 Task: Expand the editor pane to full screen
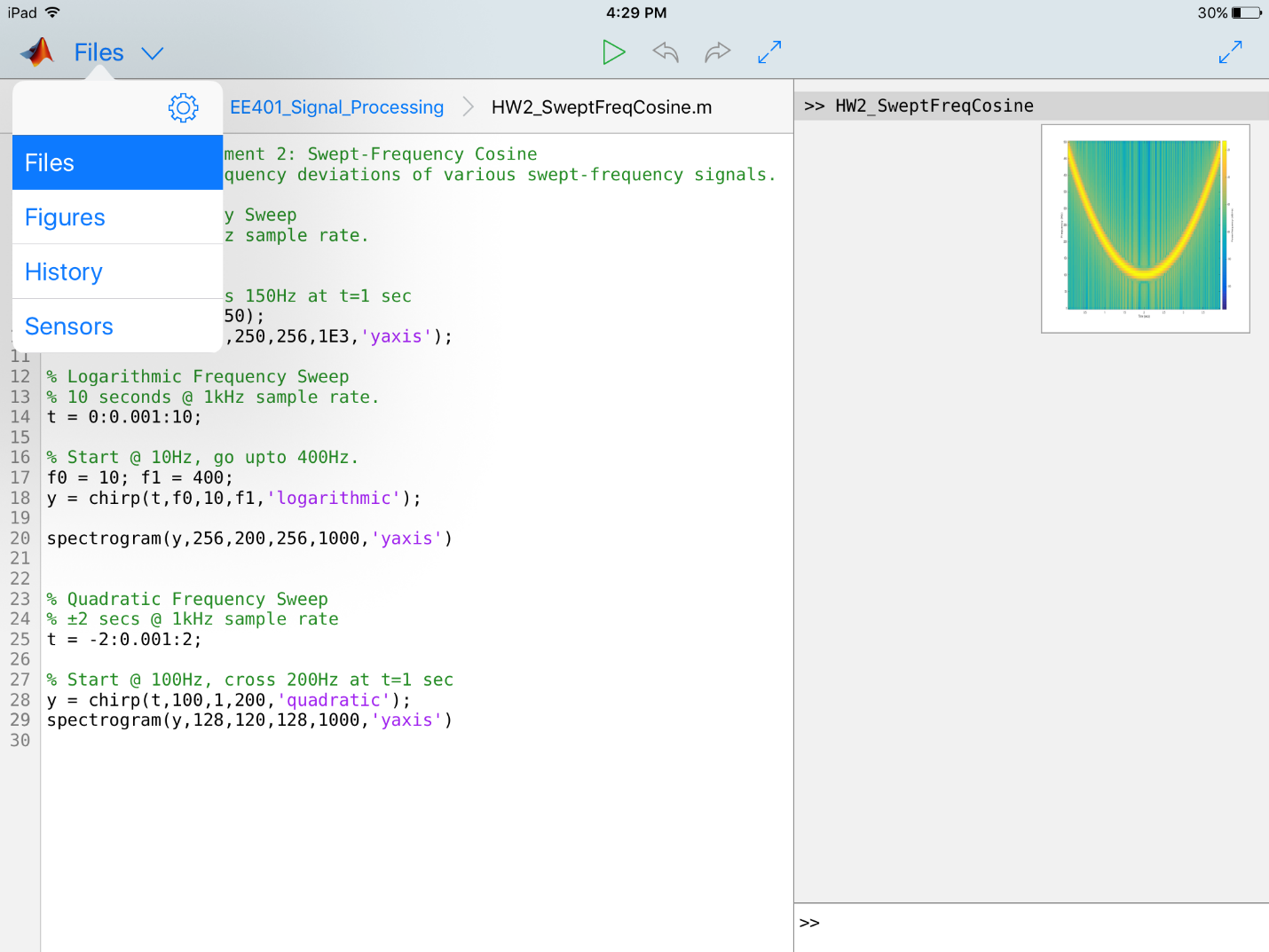(x=769, y=52)
